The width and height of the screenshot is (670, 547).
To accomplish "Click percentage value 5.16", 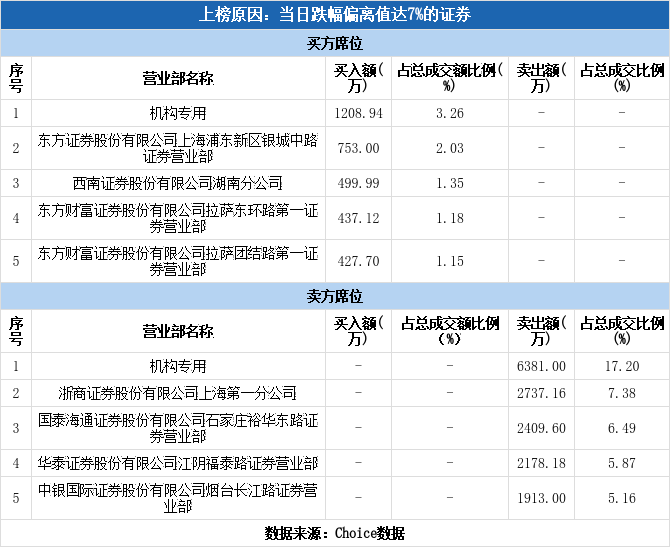I will (622, 498).
